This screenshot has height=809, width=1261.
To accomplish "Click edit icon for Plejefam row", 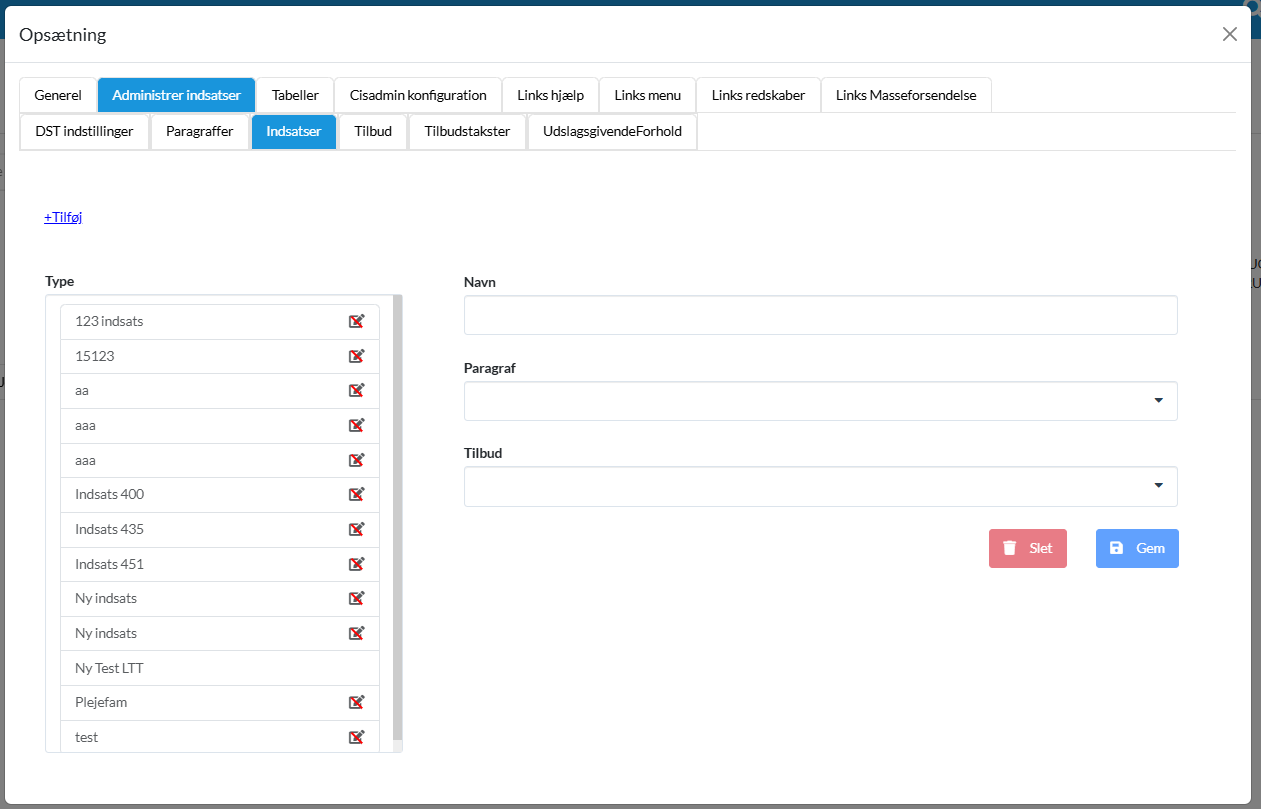I will (x=356, y=702).
